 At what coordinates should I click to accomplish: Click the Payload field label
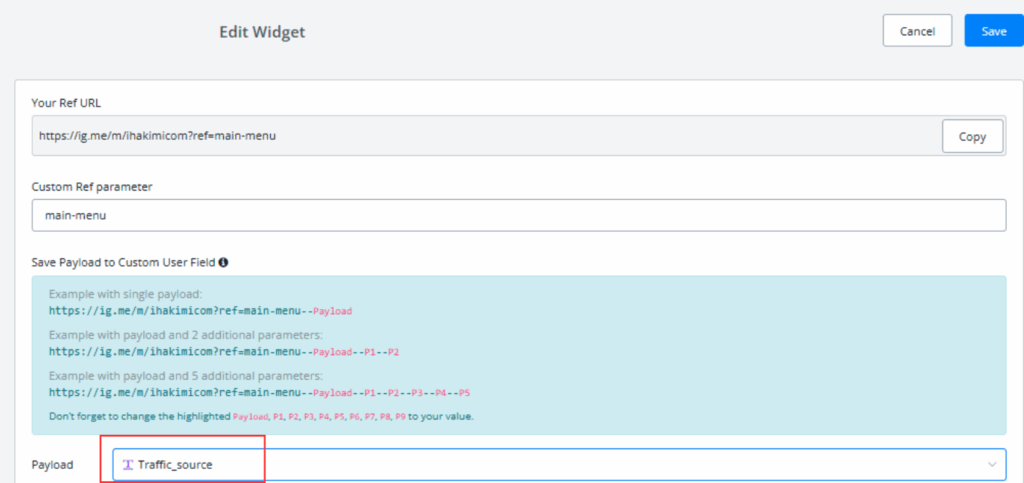click(53, 465)
